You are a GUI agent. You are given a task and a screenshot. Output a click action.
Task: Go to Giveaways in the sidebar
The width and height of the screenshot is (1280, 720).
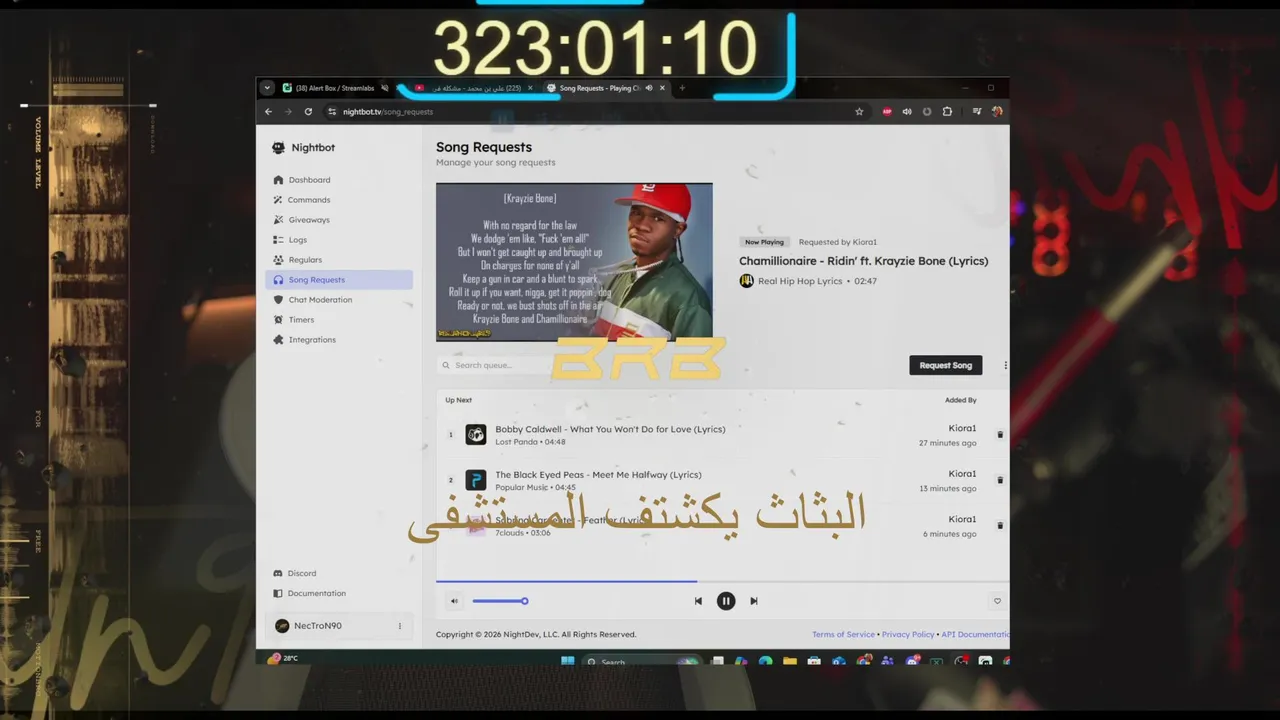pyautogui.click(x=309, y=220)
